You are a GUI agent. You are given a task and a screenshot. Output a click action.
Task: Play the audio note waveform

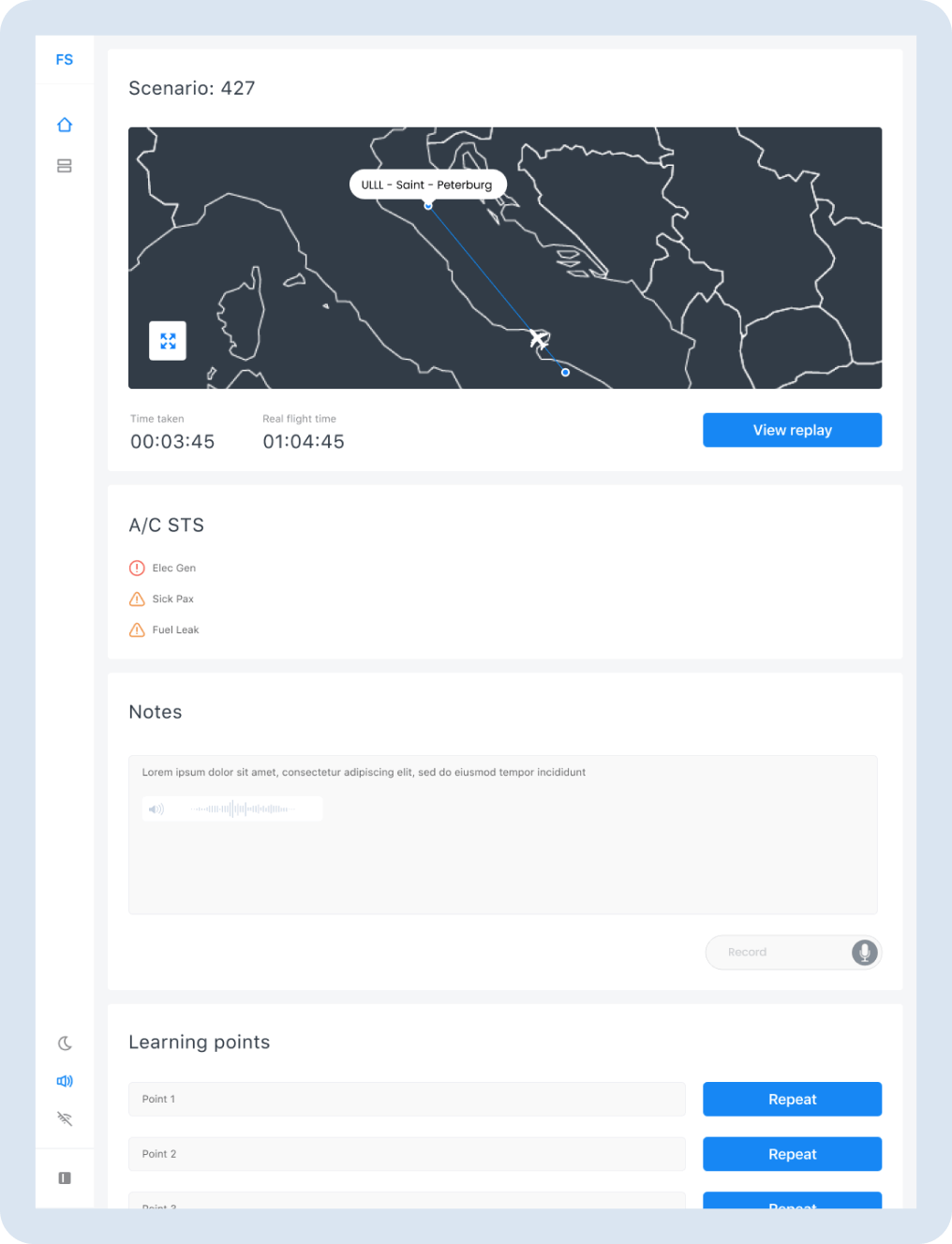tap(232, 808)
